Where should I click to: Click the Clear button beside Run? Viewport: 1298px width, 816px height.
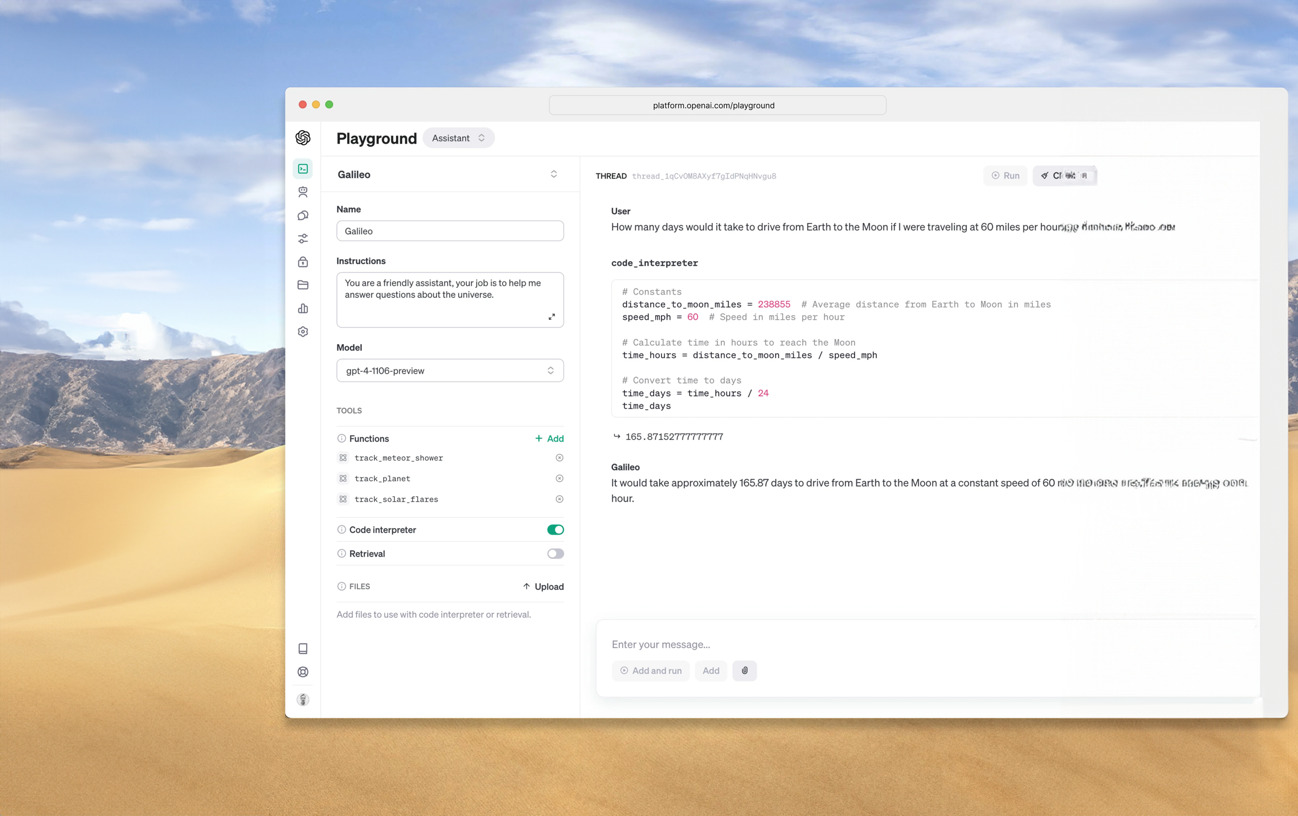(x=1065, y=176)
